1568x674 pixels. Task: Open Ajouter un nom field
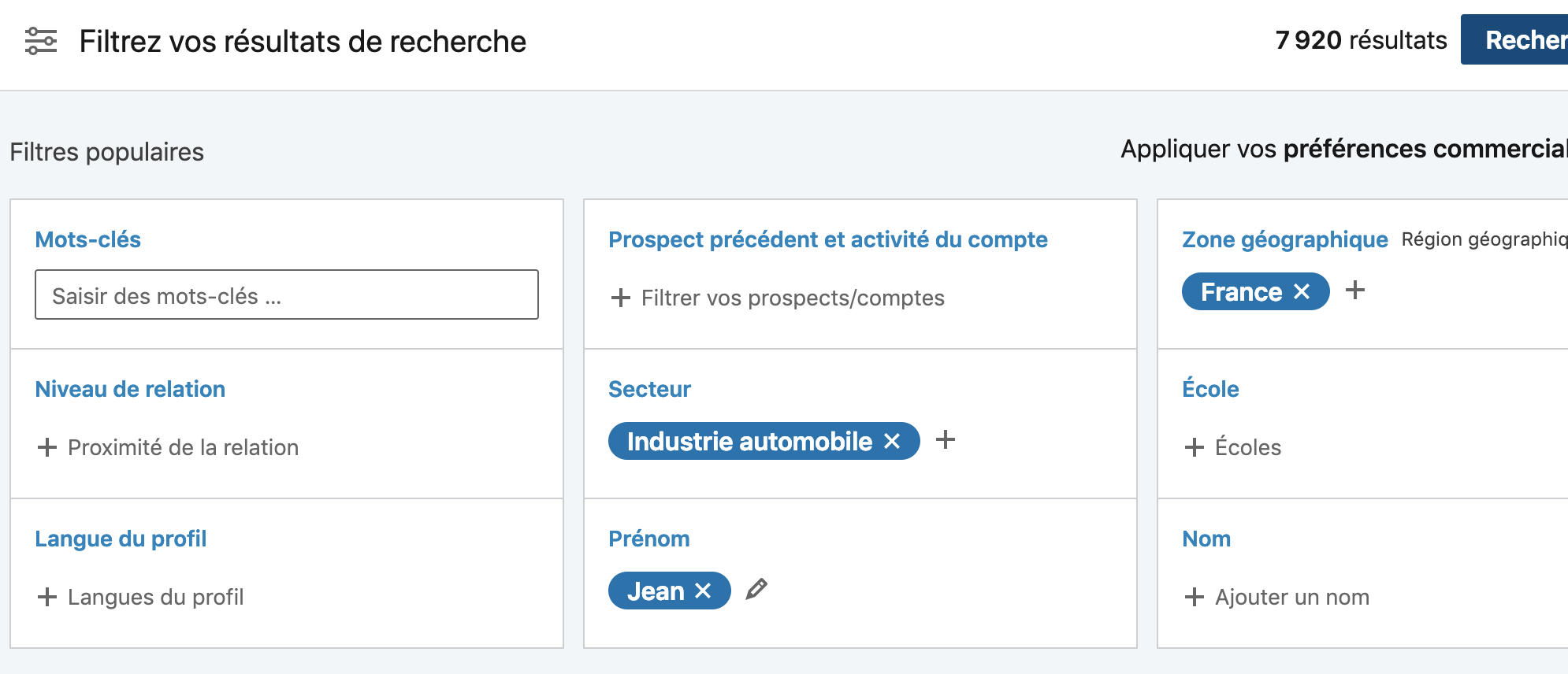pos(1277,597)
